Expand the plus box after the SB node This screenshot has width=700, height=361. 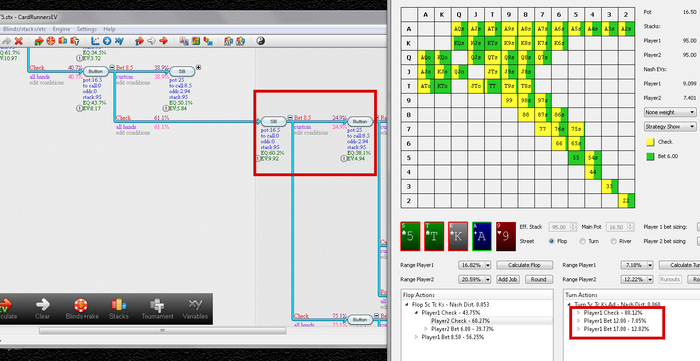(199, 67)
